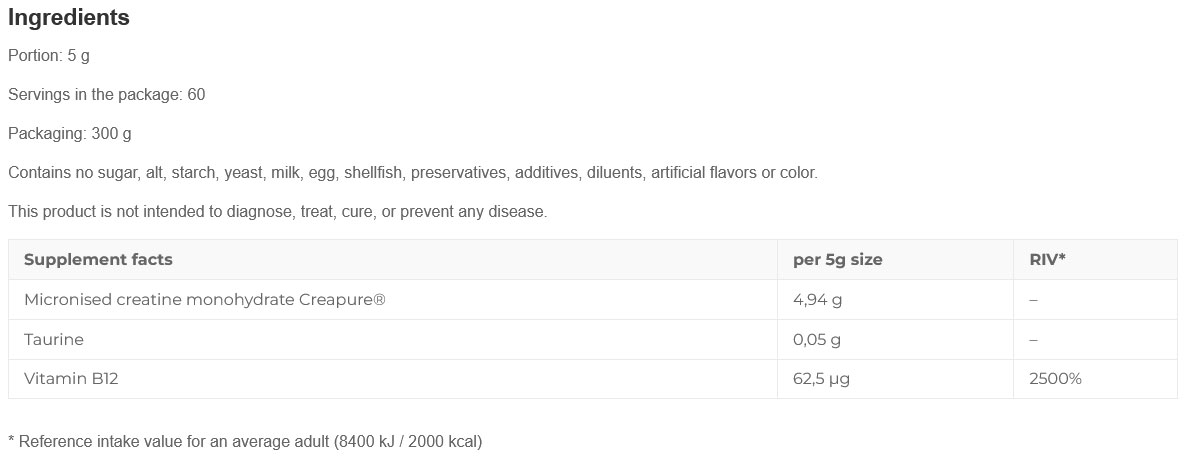Click the per 5g size column header

tap(837, 259)
